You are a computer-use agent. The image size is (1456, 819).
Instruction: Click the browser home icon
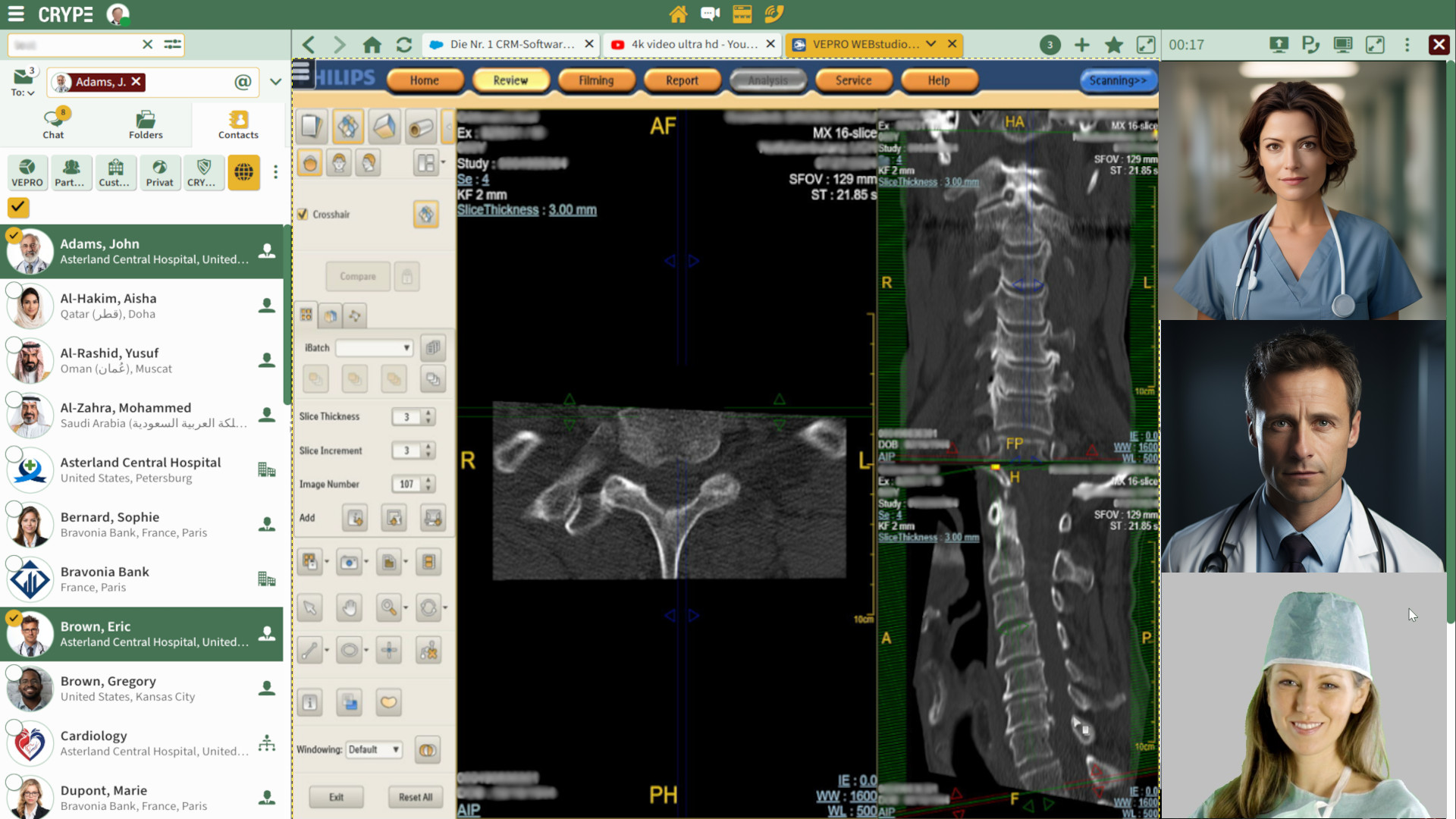tap(372, 45)
